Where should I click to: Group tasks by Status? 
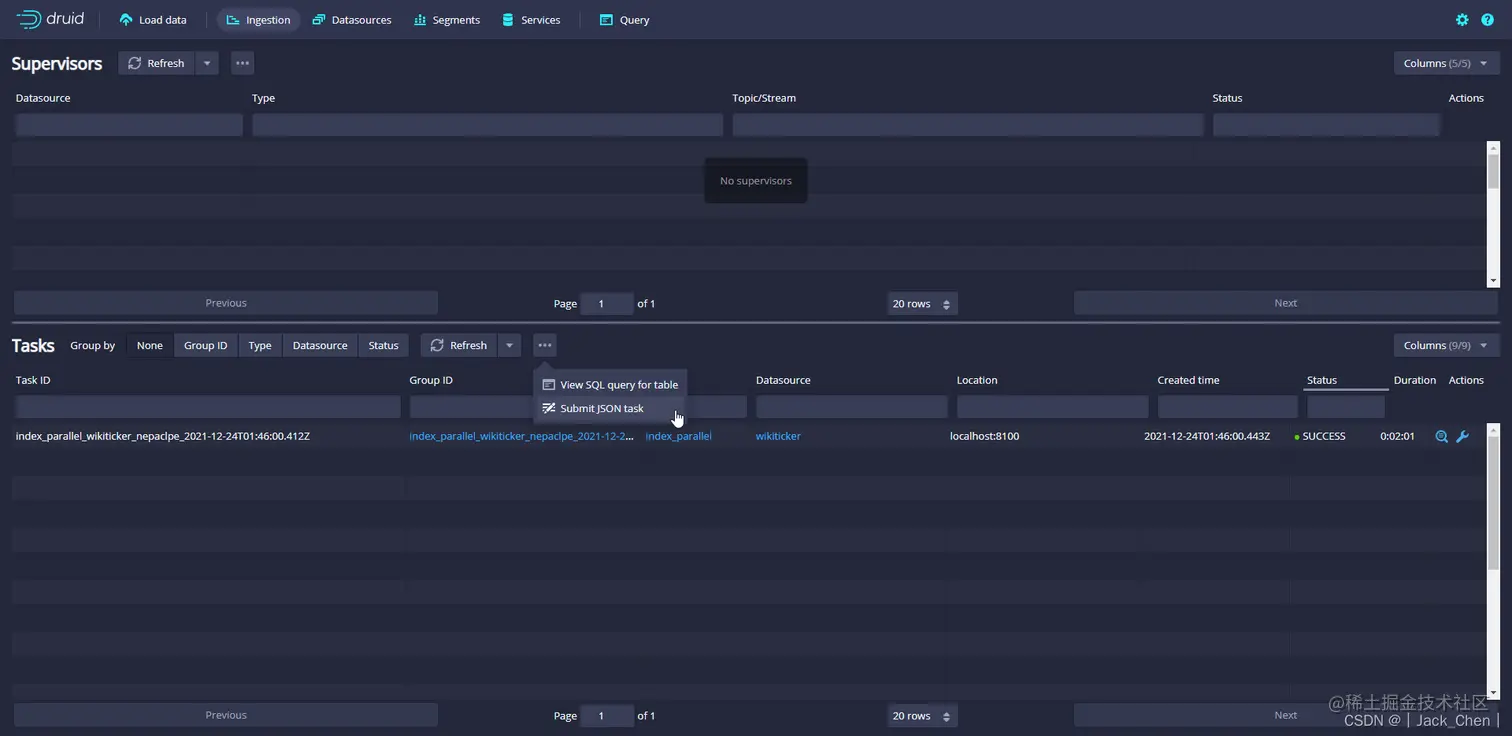coord(383,345)
